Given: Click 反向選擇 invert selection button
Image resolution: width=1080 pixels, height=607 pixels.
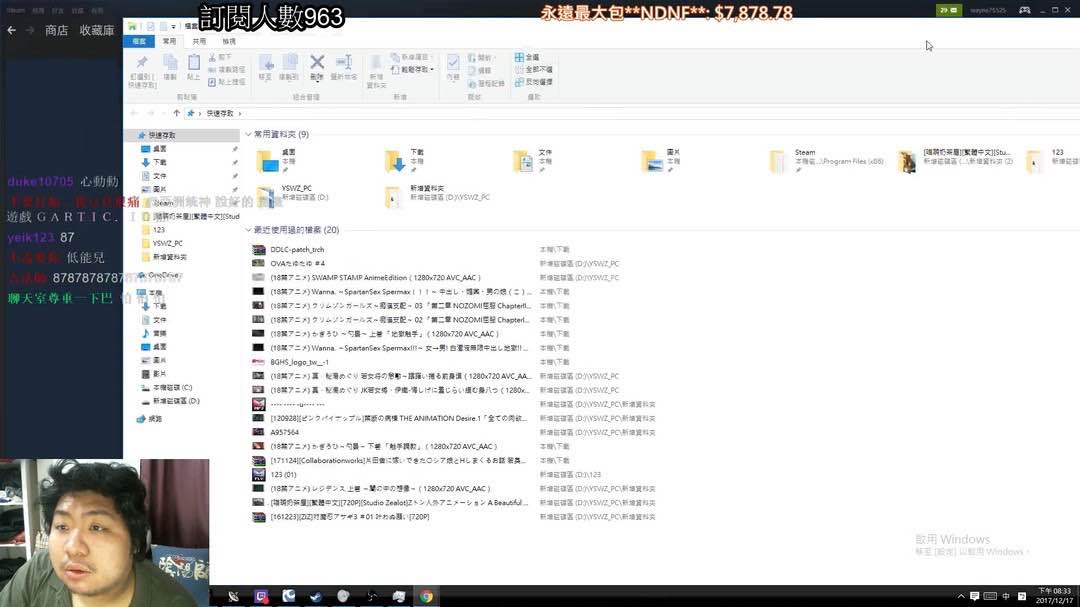Looking at the screenshot, I should click(536, 82).
